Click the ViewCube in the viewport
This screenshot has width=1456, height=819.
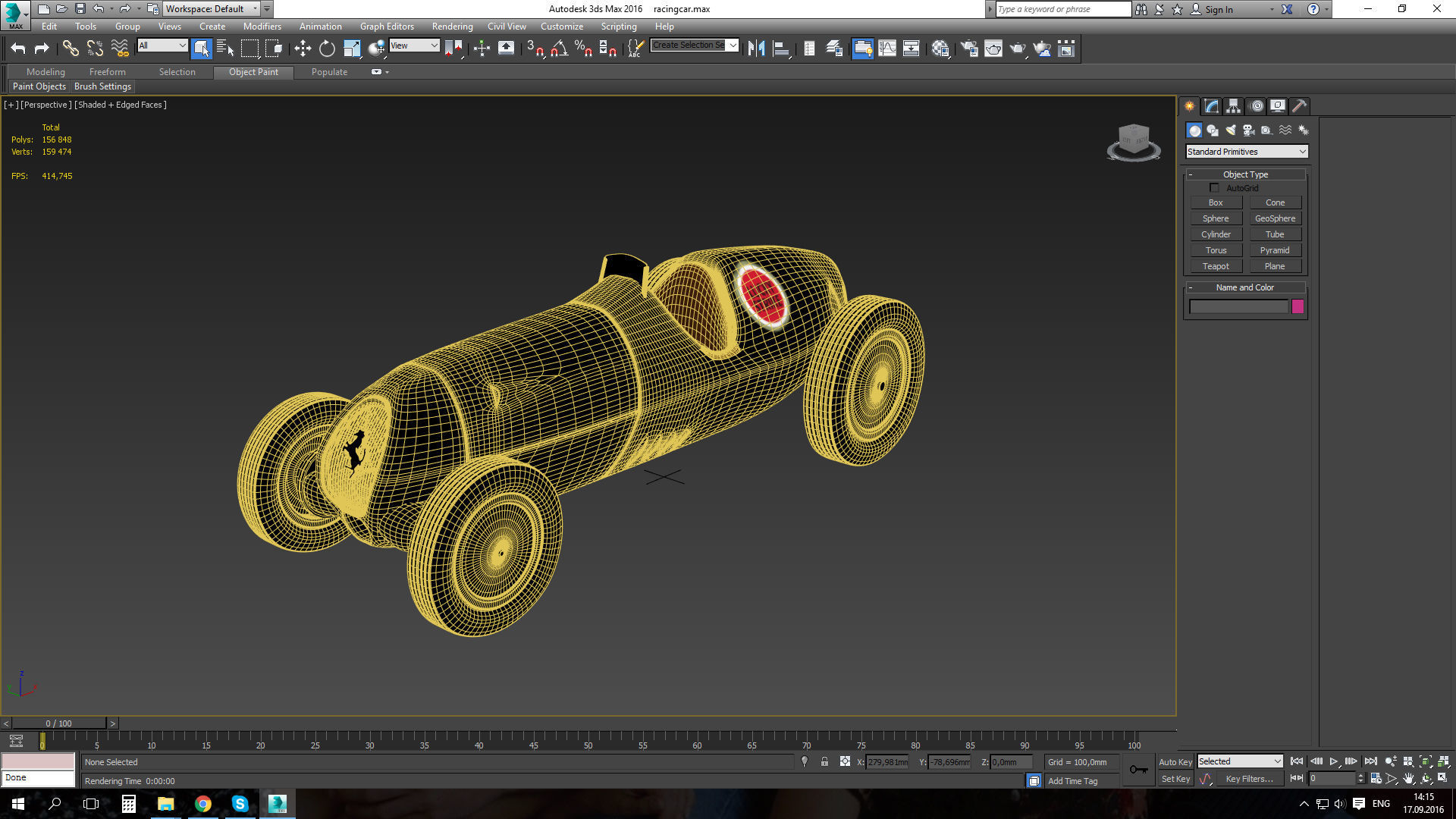coord(1134,142)
